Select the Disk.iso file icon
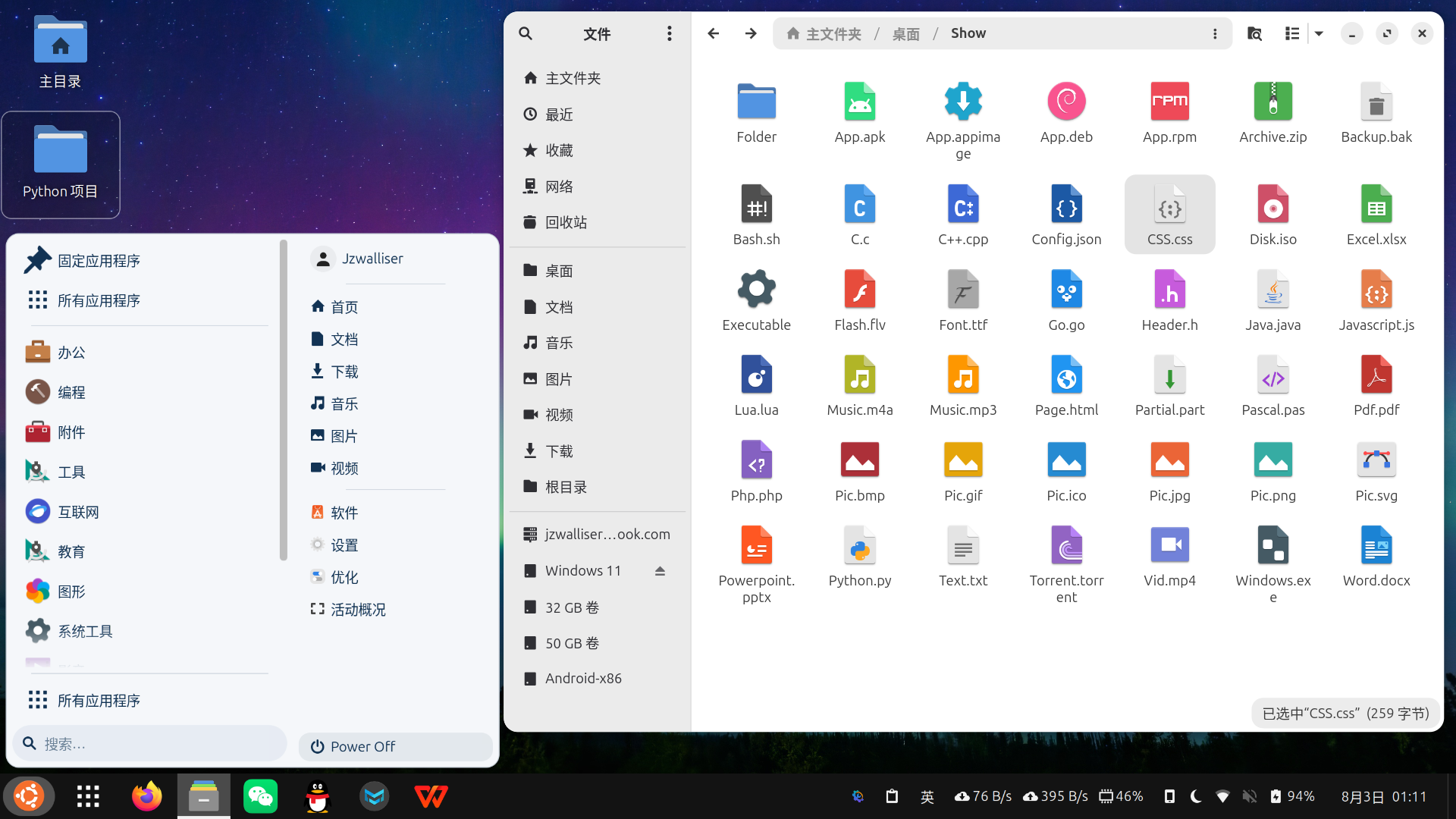The height and width of the screenshot is (819, 1456). pyautogui.click(x=1272, y=204)
